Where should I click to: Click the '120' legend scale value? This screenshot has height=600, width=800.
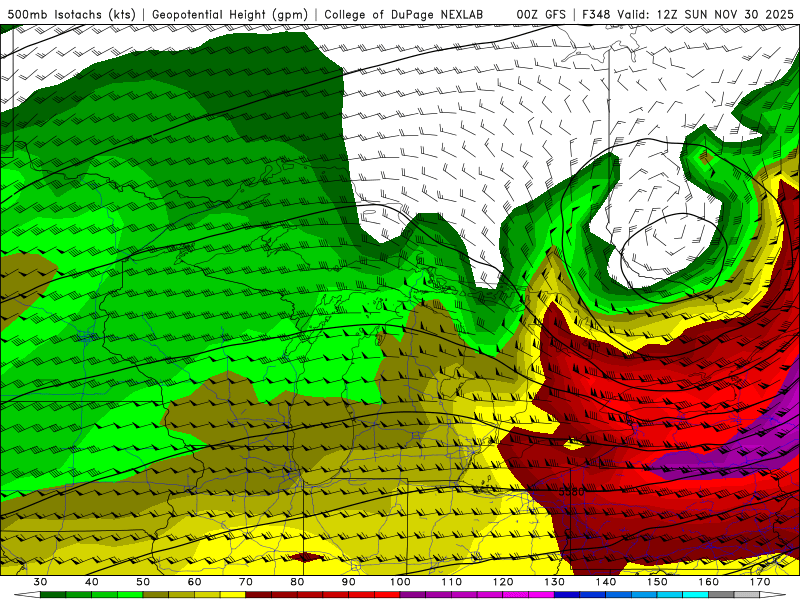[x=503, y=582]
